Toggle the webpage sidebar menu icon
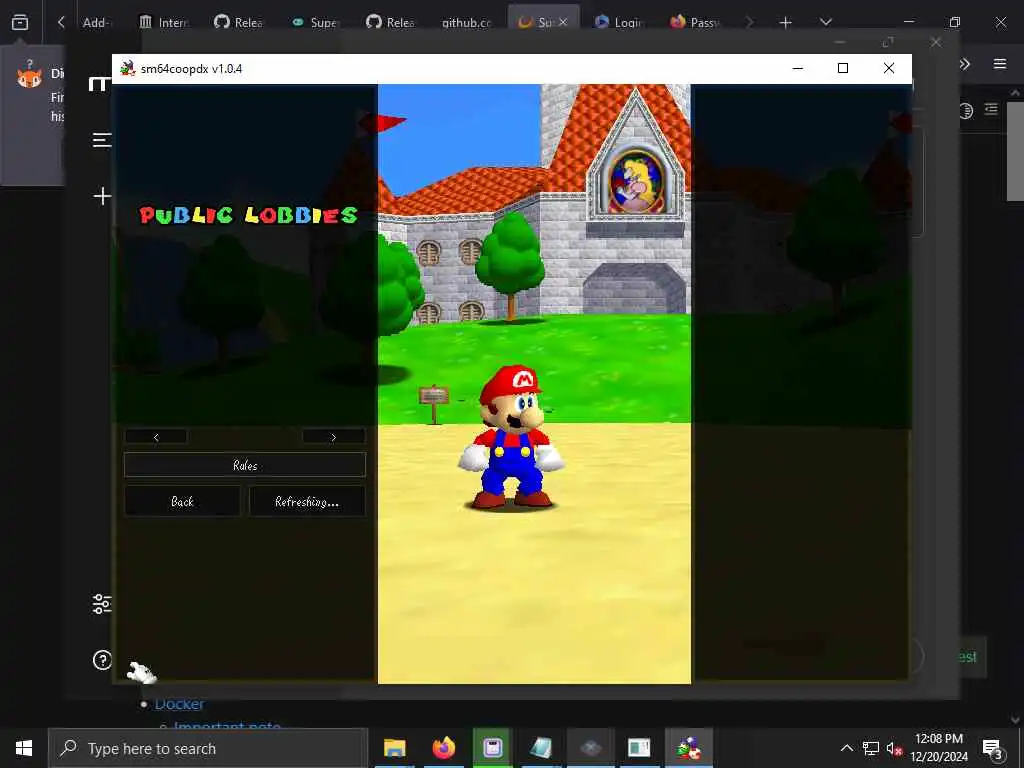1024x768 pixels. pos(101,140)
